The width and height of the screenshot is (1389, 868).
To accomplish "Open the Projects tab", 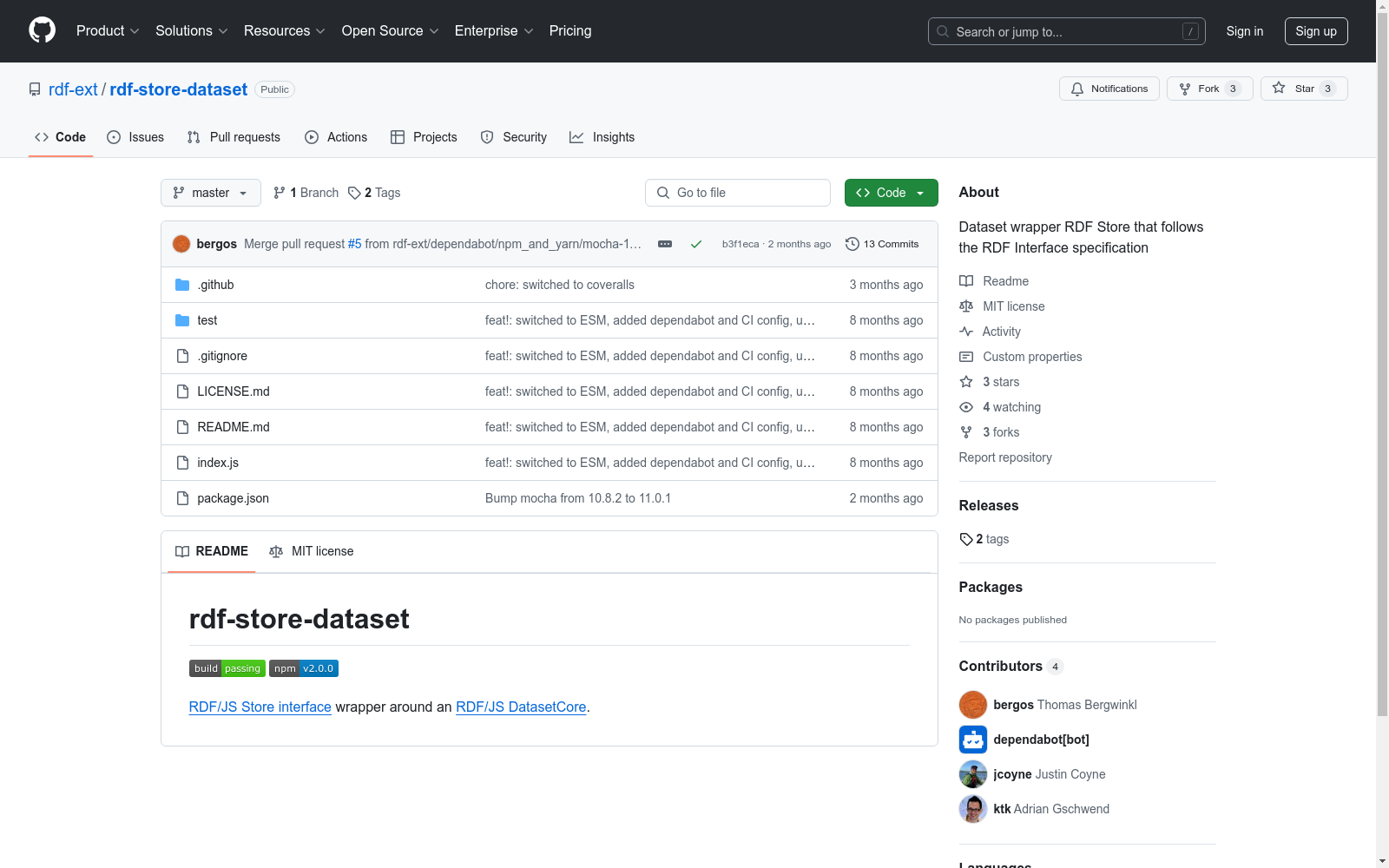I will [x=424, y=137].
